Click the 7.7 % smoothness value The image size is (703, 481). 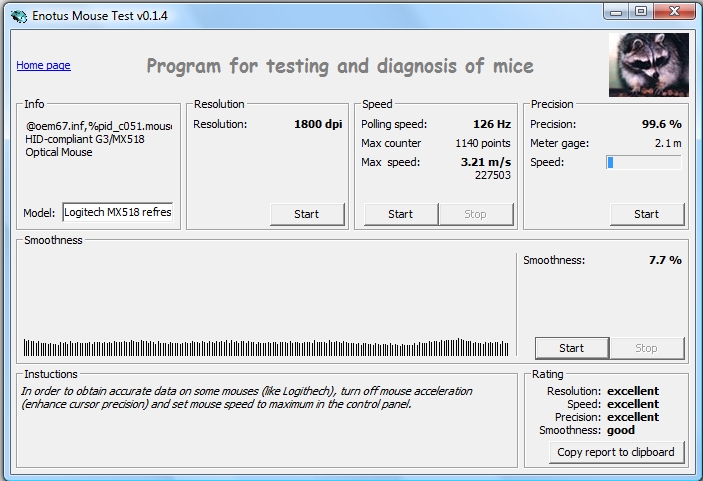pos(665,260)
